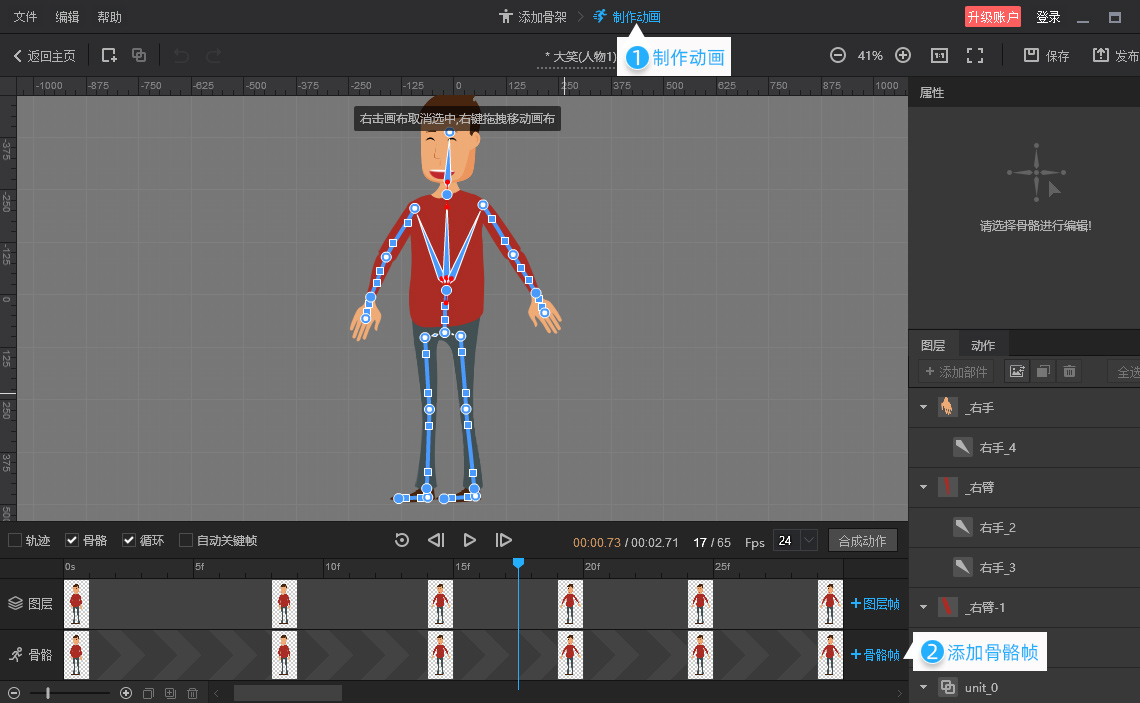Click the delete layer trash icon

pos(1069,372)
